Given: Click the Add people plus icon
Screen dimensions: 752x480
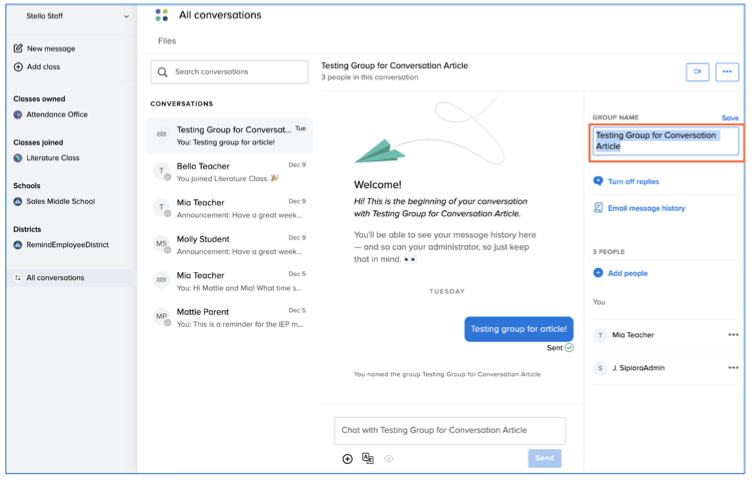Looking at the screenshot, I should pos(598,273).
